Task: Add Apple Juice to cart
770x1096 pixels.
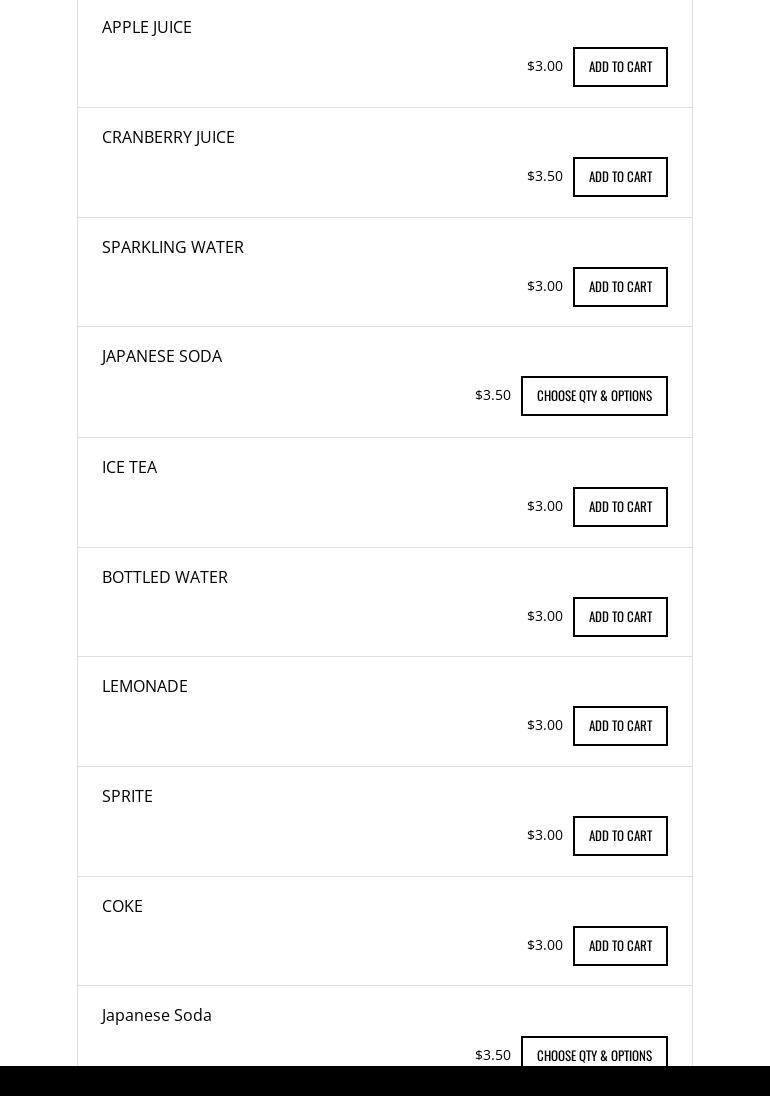Action: pyautogui.click(x=620, y=67)
